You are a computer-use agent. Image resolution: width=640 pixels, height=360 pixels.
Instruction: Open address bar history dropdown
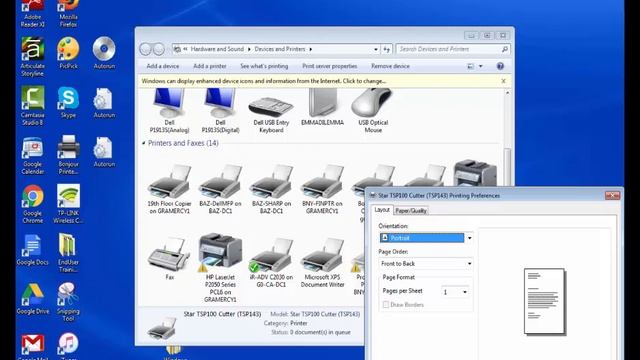point(376,49)
